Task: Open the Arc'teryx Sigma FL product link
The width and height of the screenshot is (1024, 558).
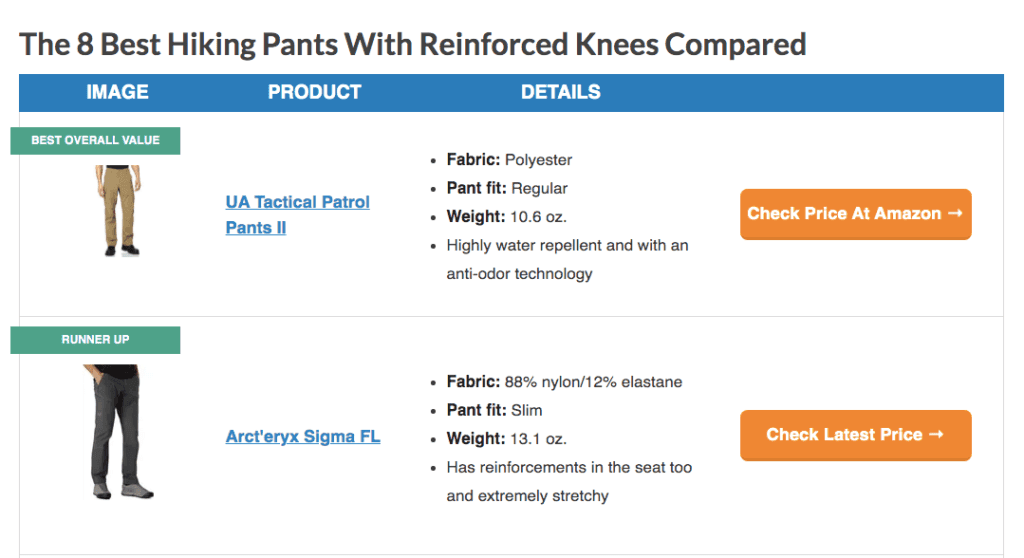Action: 302,436
